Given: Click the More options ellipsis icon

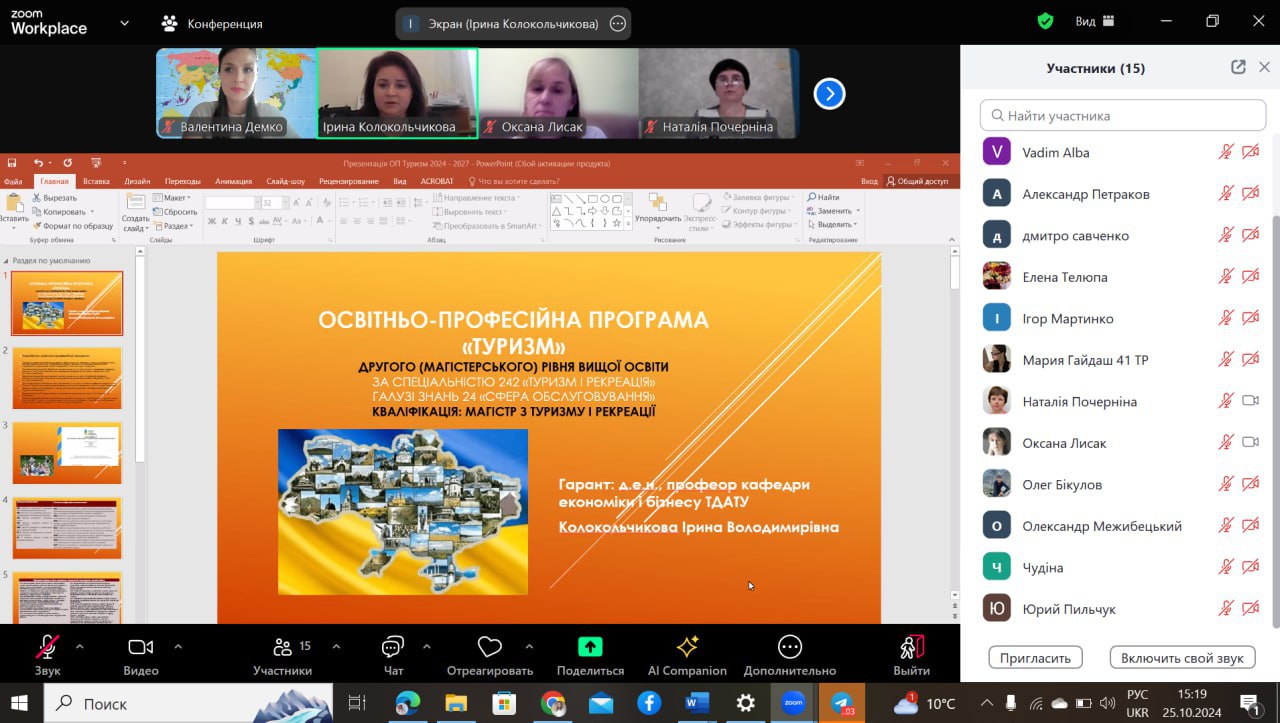Looking at the screenshot, I should tap(789, 648).
